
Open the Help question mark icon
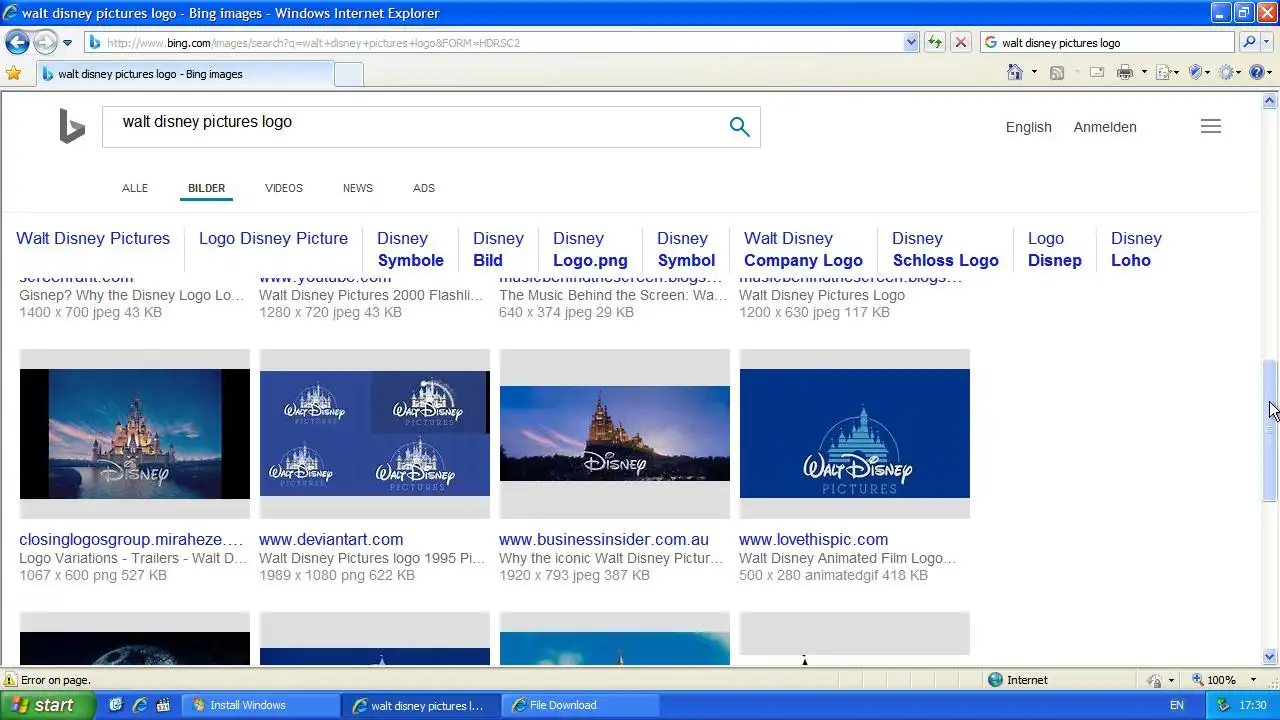point(1258,72)
